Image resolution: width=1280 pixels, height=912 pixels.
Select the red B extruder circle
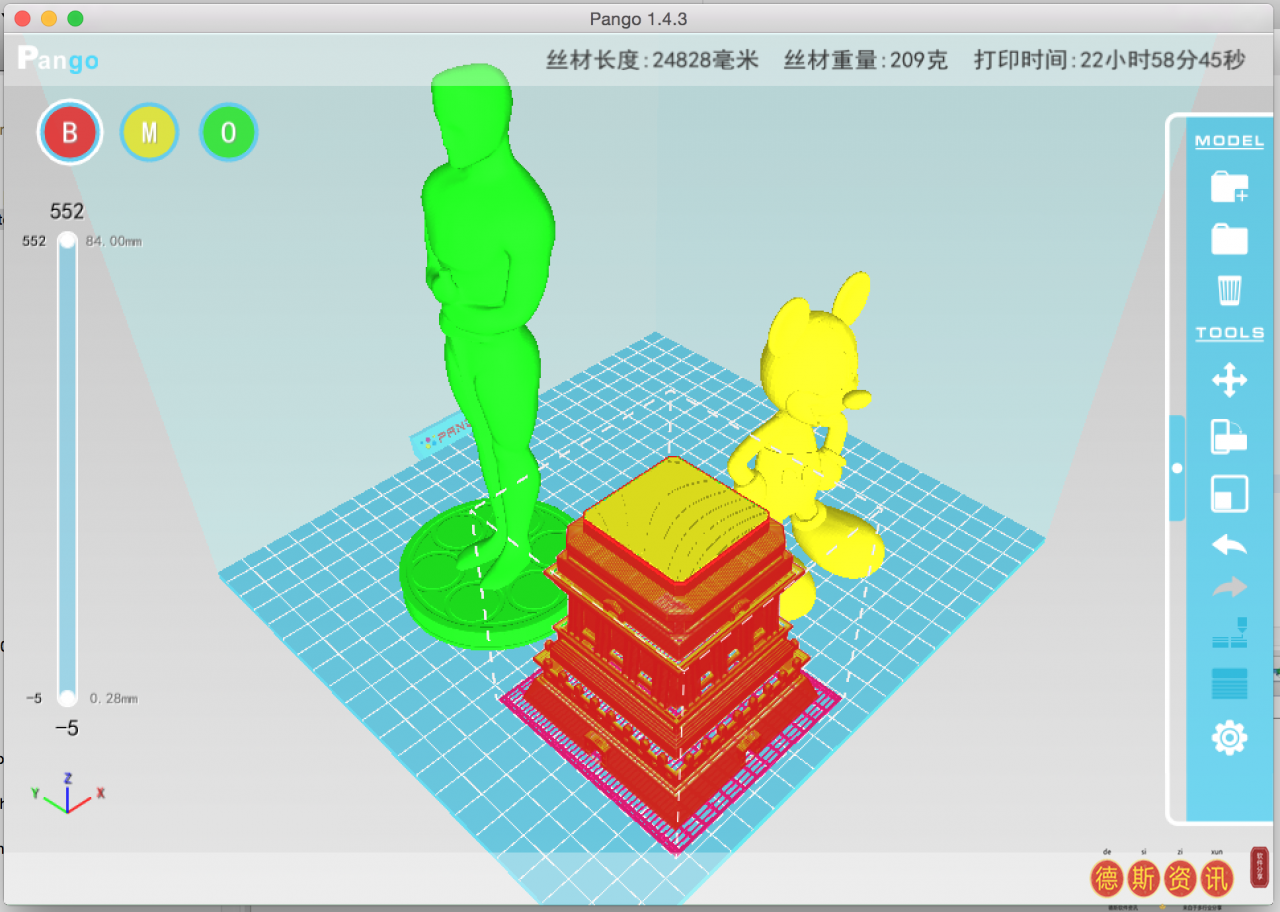click(x=69, y=132)
